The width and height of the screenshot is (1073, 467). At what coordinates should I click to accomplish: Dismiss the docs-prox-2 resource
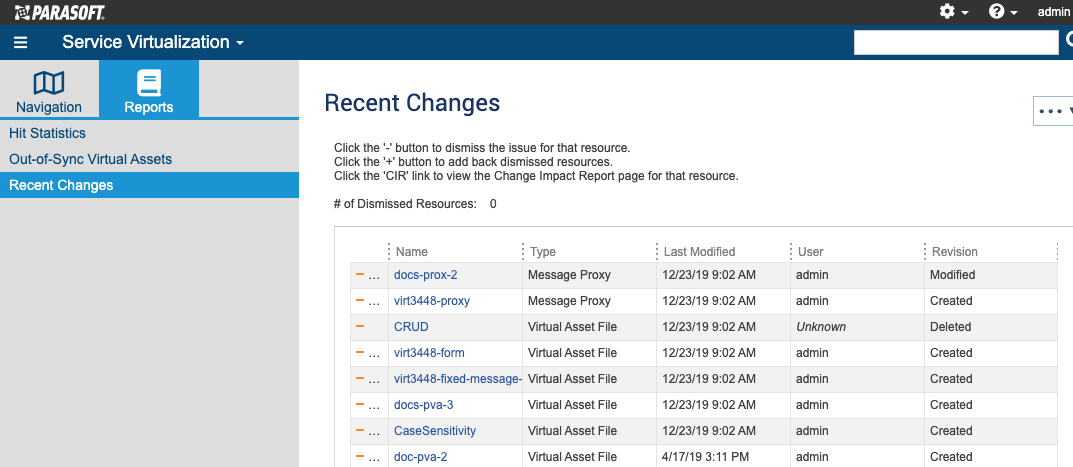[359, 275]
